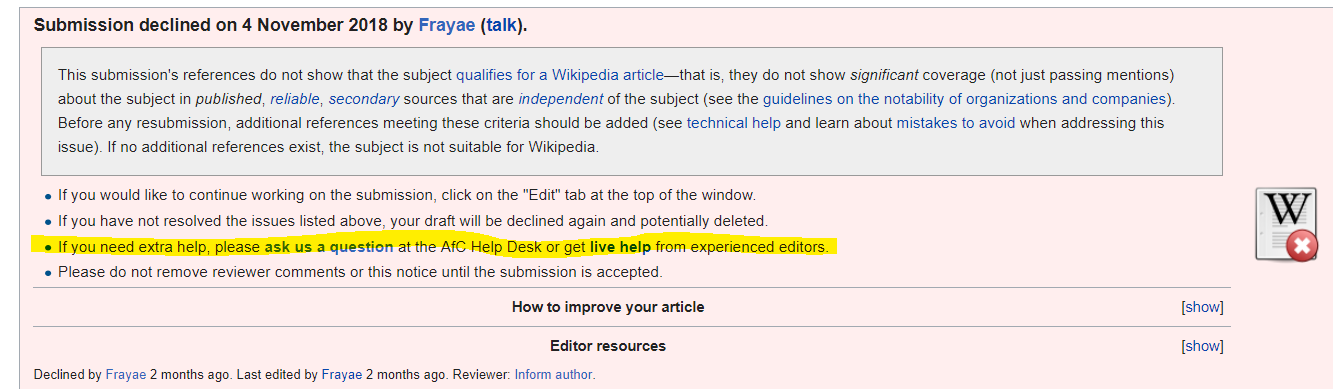Click the declined-submission Wikipedia document icon
Screen dimensions: 1333x389
[1287, 224]
